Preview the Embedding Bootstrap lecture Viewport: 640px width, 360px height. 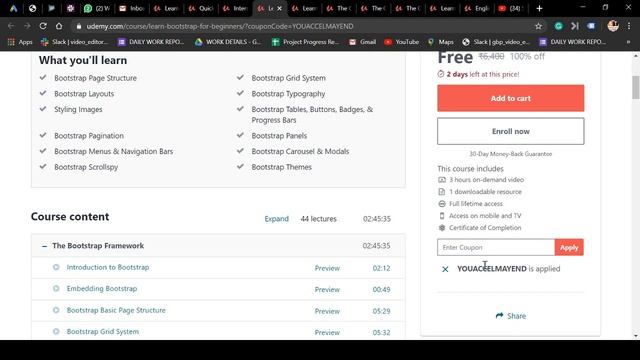tap(327, 289)
